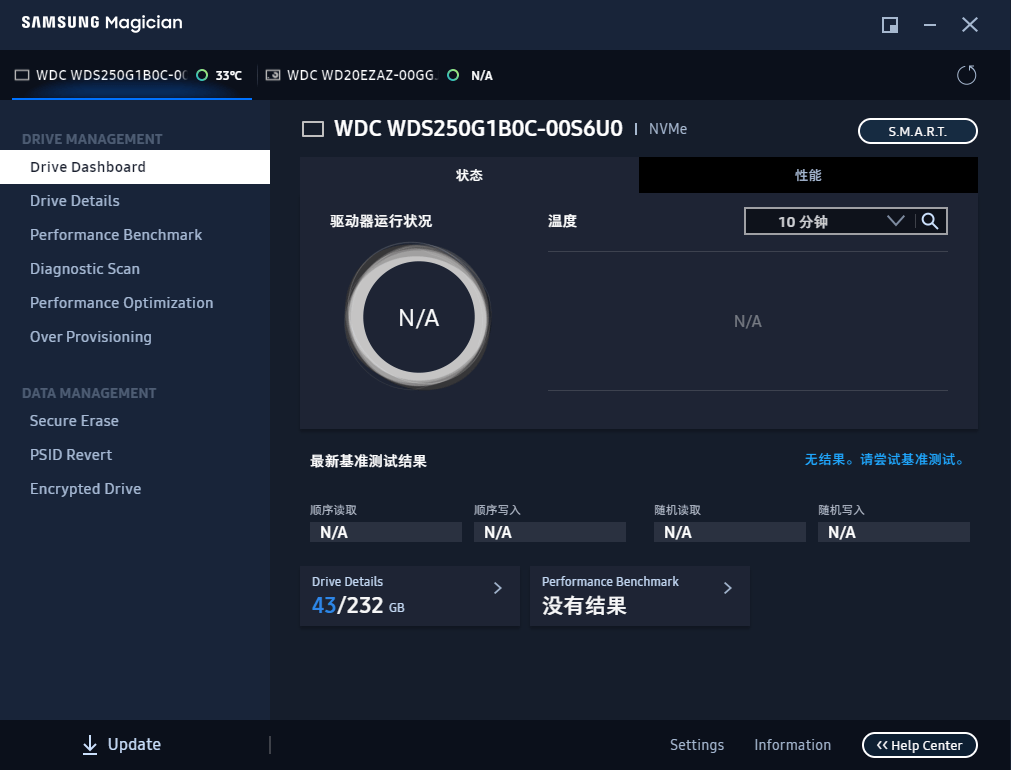Expand the Drive Details card arrow

[x=497, y=588]
